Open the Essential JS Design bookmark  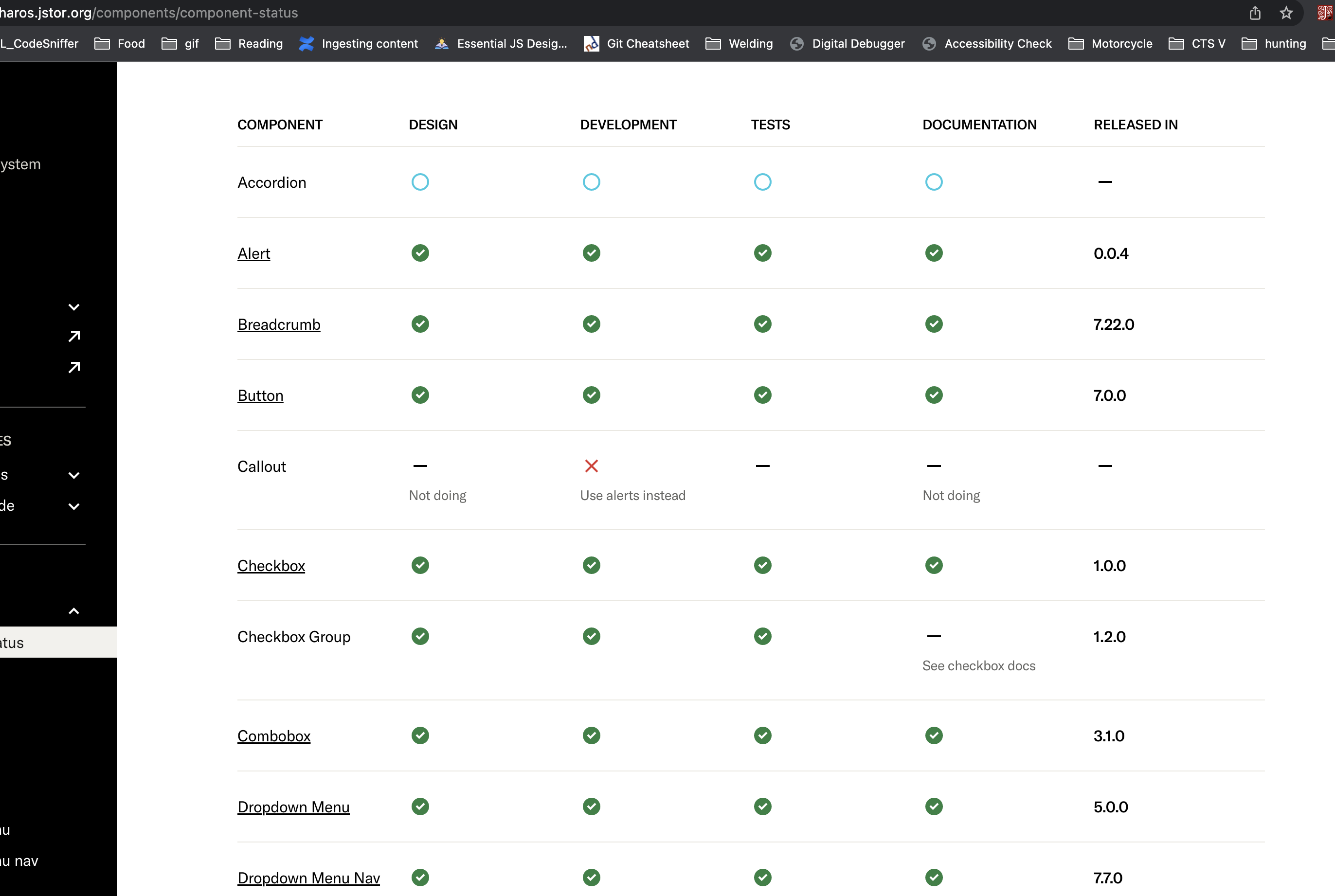pyautogui.click(x=501, y=43)
